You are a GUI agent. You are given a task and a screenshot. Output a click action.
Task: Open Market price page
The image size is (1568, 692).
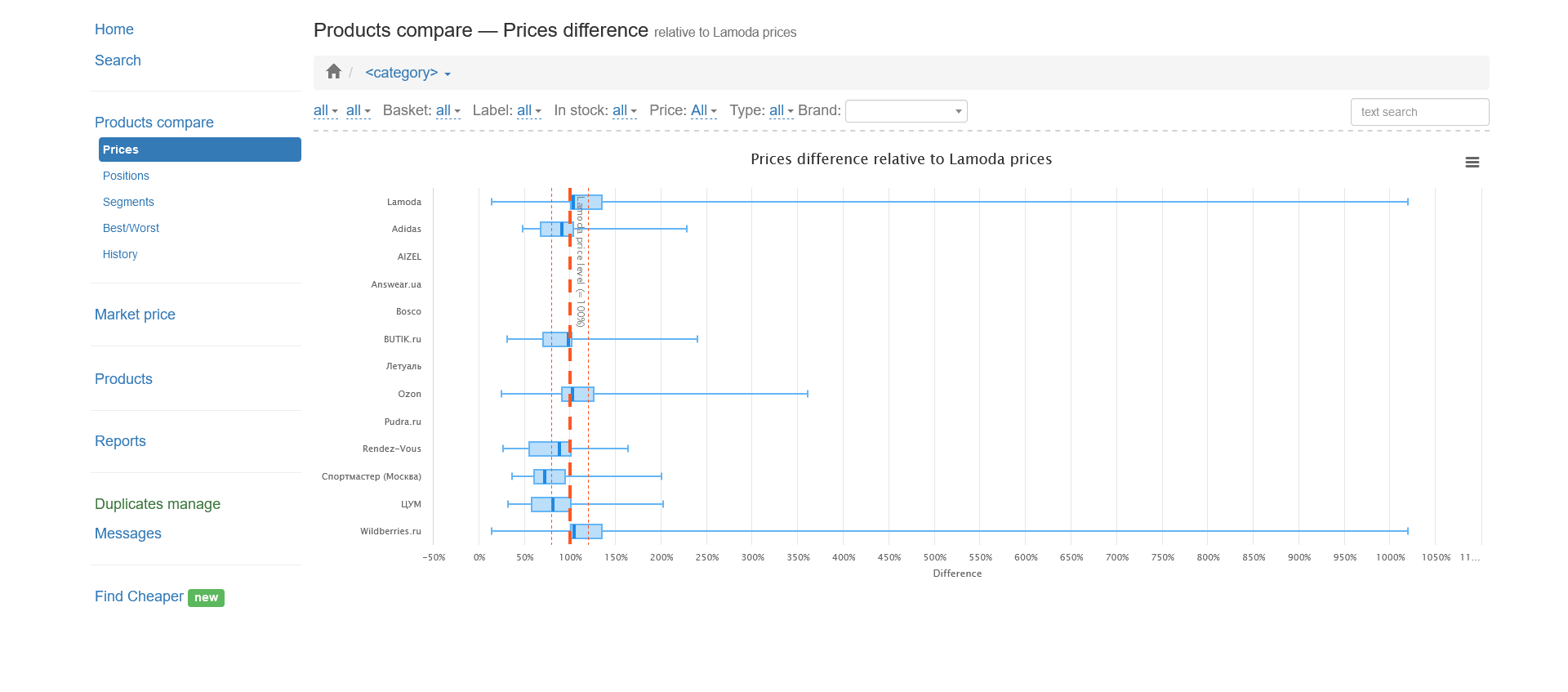(x=135, y=315)
